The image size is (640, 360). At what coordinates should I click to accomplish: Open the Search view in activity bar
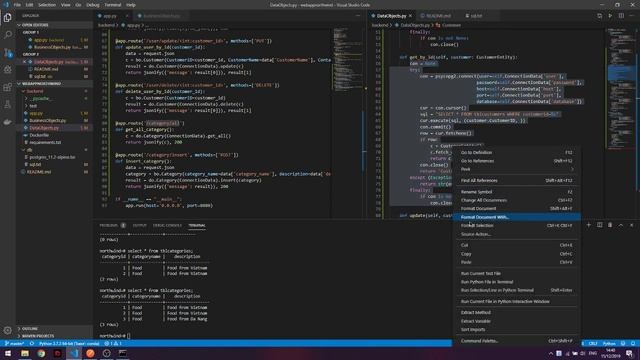pos(7,35)
